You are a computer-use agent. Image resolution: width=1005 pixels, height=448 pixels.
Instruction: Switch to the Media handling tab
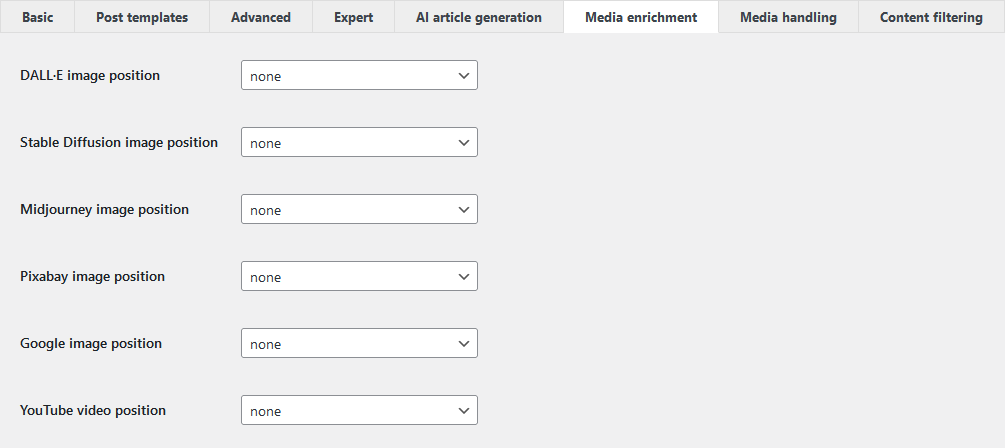[x=788, y=17]
